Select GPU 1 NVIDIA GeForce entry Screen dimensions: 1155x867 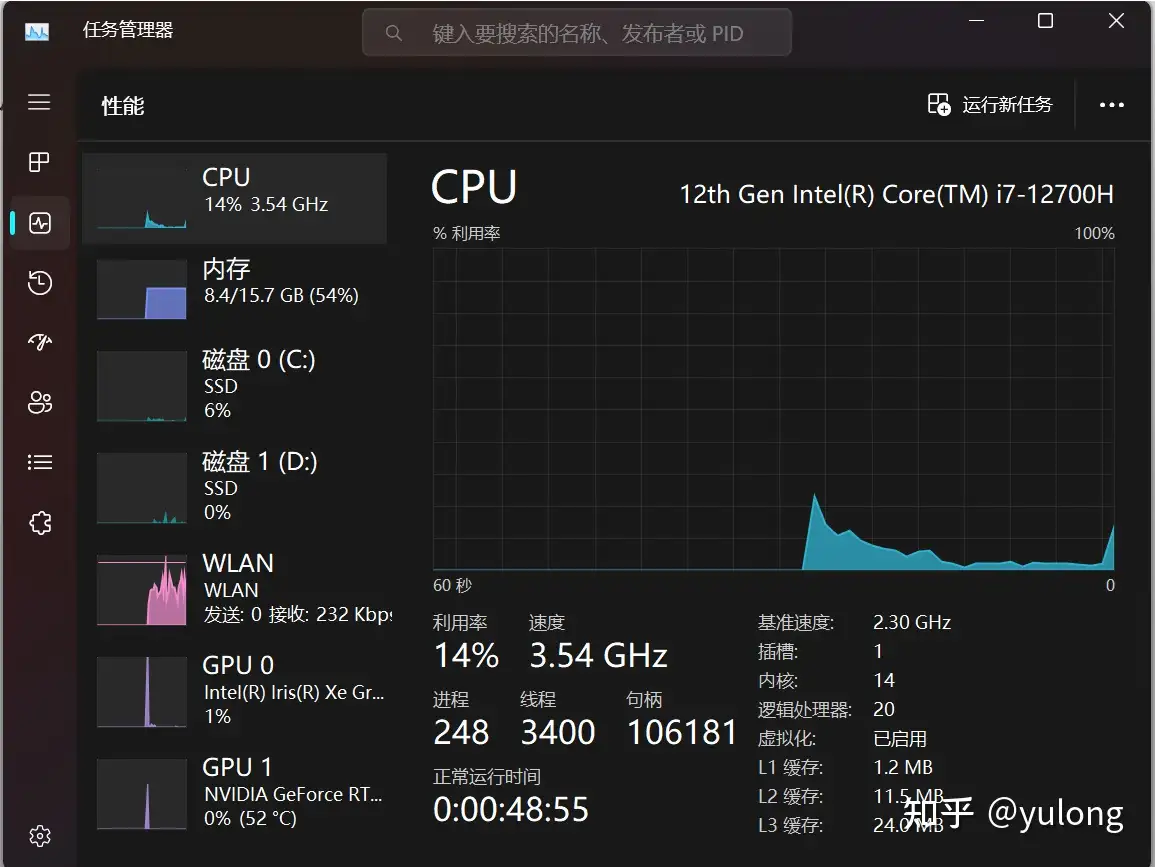[x=234, y=793]
